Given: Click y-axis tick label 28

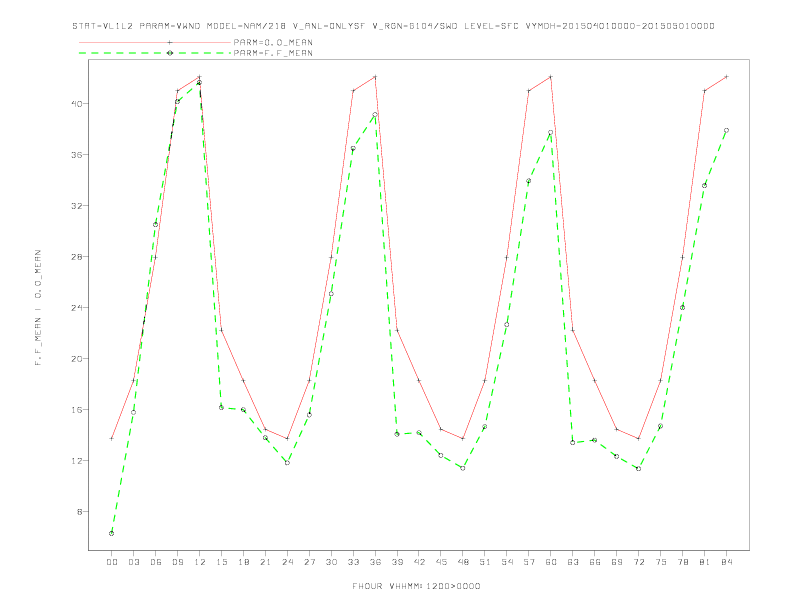Looking at the screenshot, I should tap(77, 257).
